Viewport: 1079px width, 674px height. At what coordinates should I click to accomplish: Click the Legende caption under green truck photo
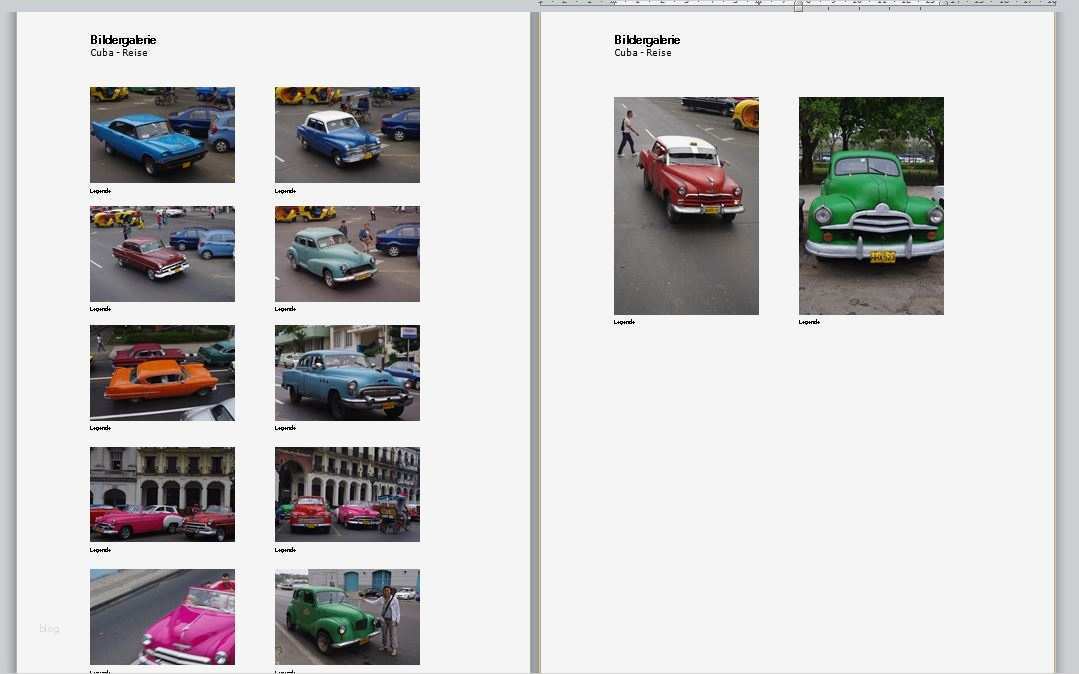tap(809, 322)
